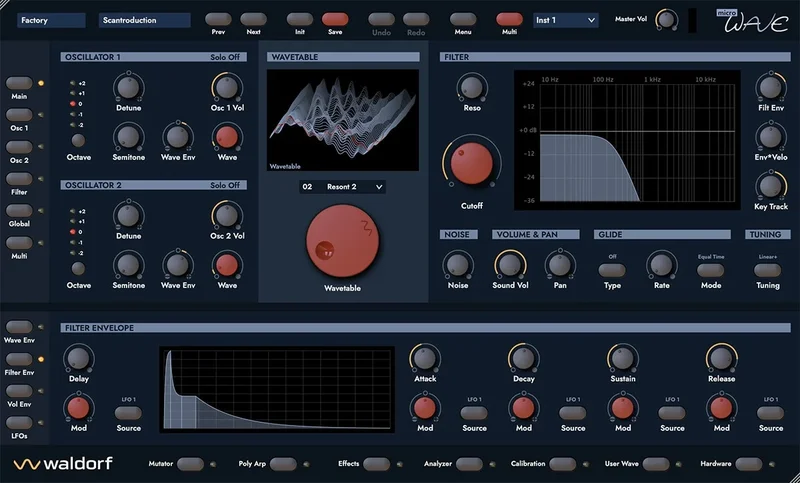Toggle Oscillator 2 Solo Off

click(x=225, y=185)
